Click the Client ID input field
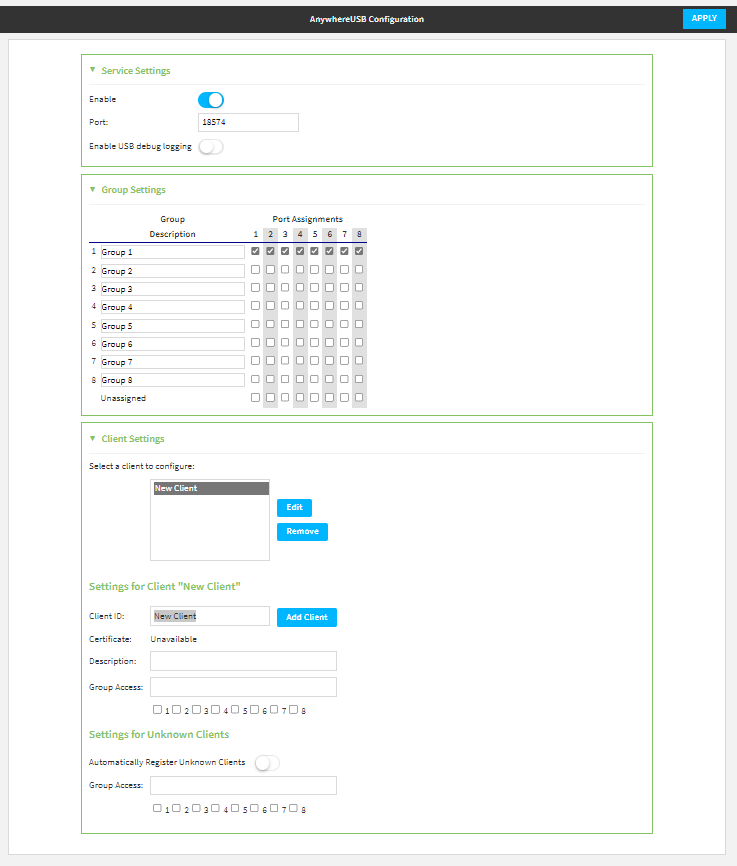This screenshot has height=866, width=737. click(x=210, y=616)
